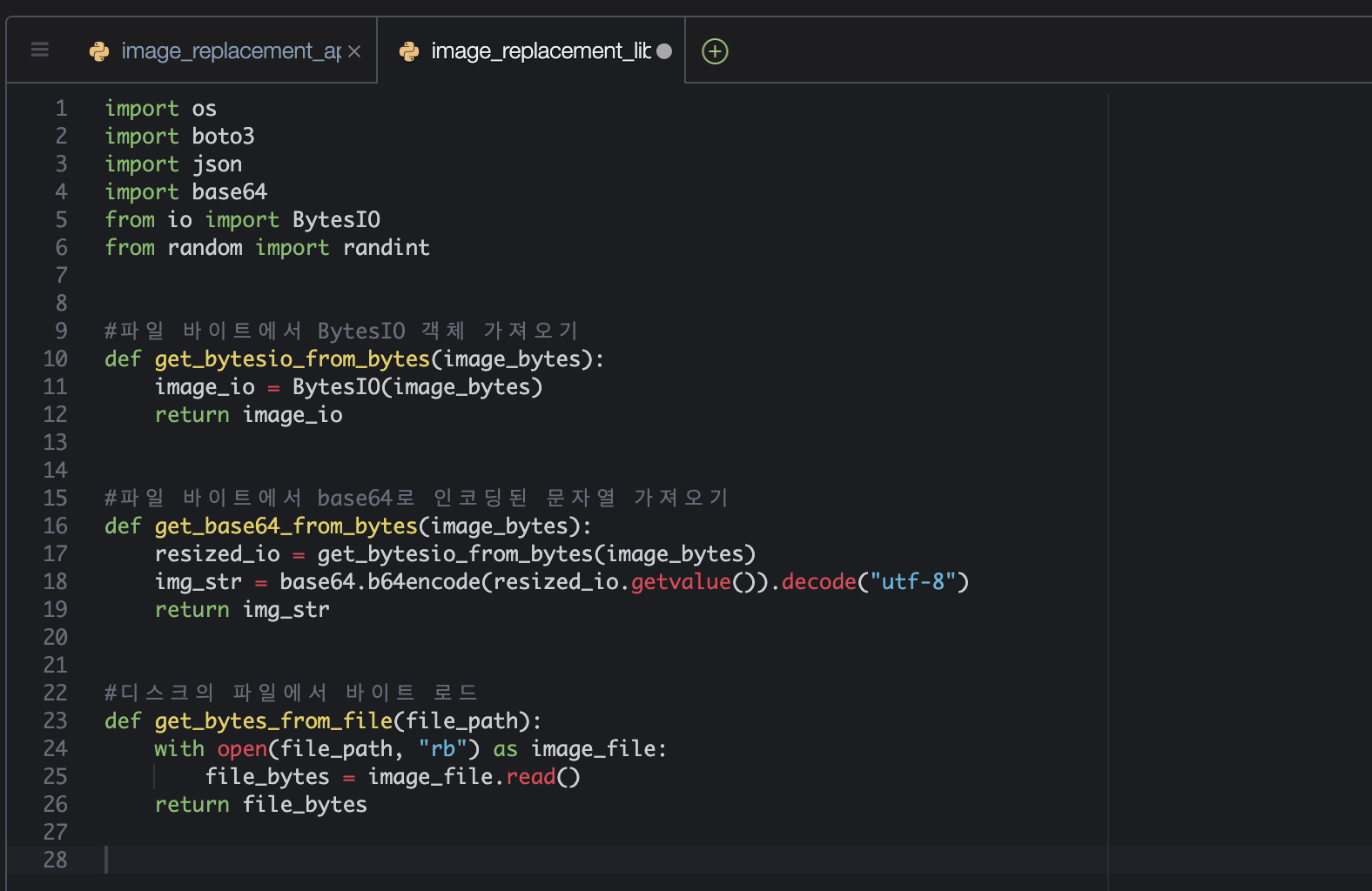Click 'return file_bytes' on line 26
This screenshot has height=891, width=1372.
tap(261, 804)
